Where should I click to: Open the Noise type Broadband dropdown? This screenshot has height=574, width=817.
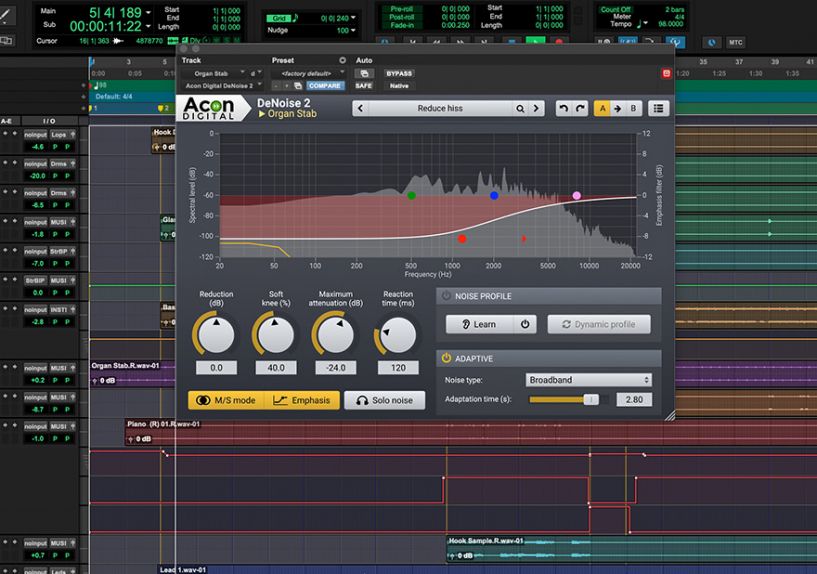[x=588, y=380]
